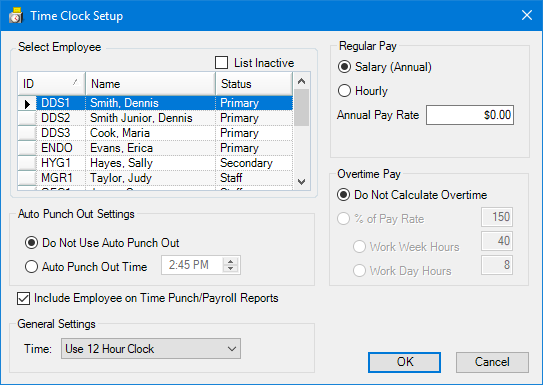Select employee Evans, Erica
The image size is (543, 385).
tap(122, 148)
